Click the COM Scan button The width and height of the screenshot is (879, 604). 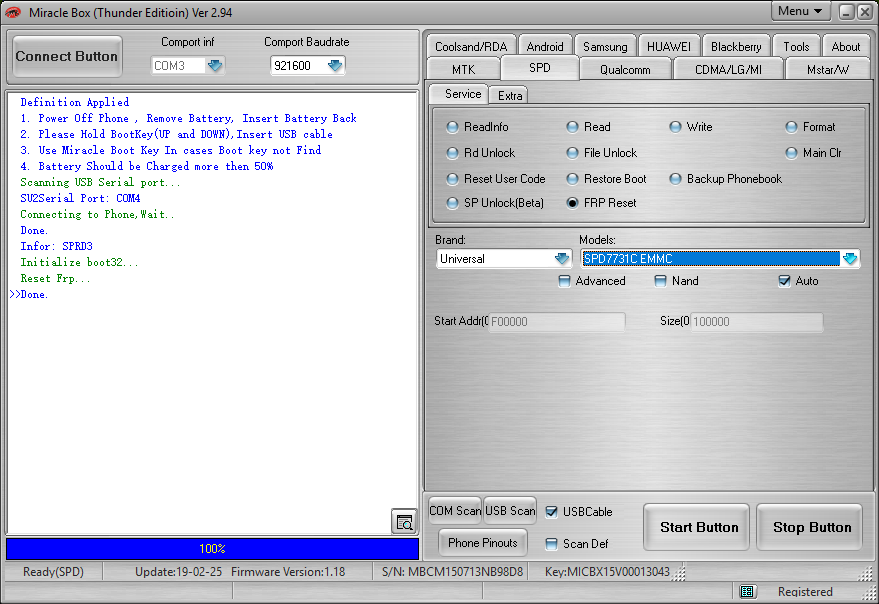pos(455,511)
